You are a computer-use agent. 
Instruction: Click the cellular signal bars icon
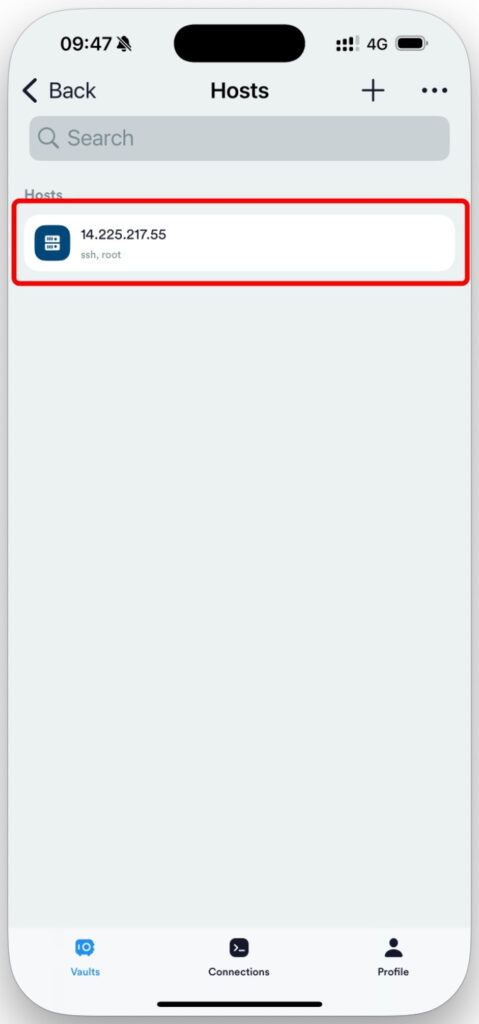tap(347, 44)
